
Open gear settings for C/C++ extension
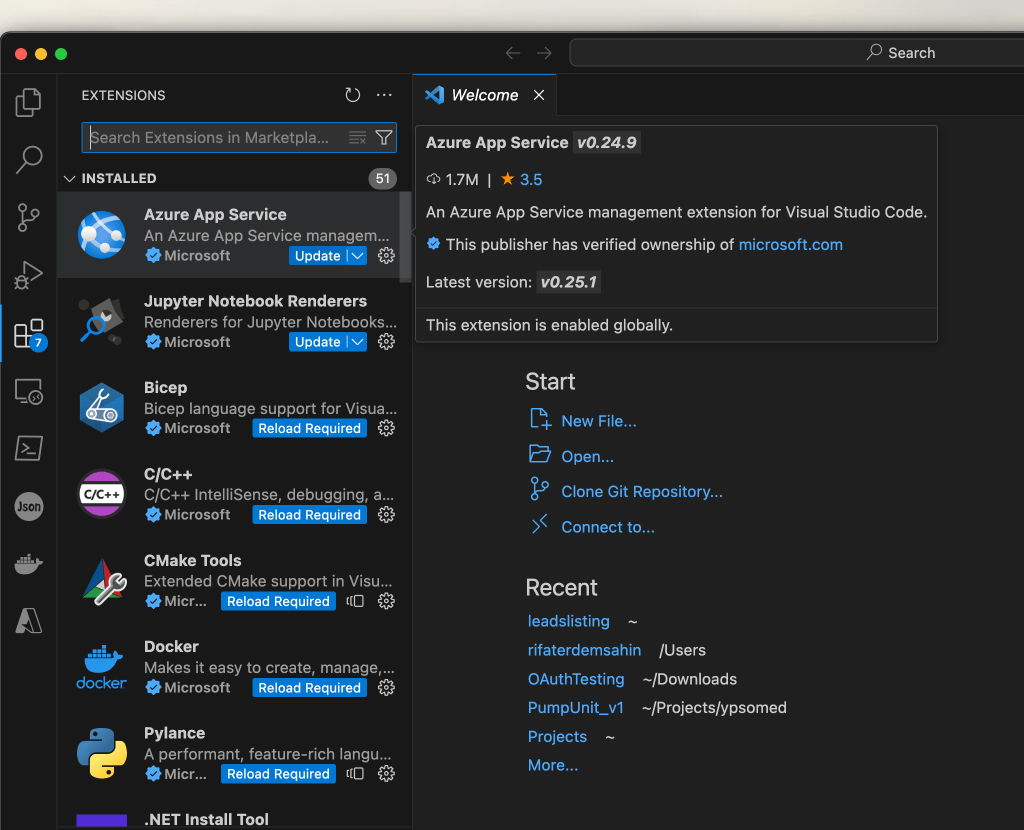click(x=386, y=515)
